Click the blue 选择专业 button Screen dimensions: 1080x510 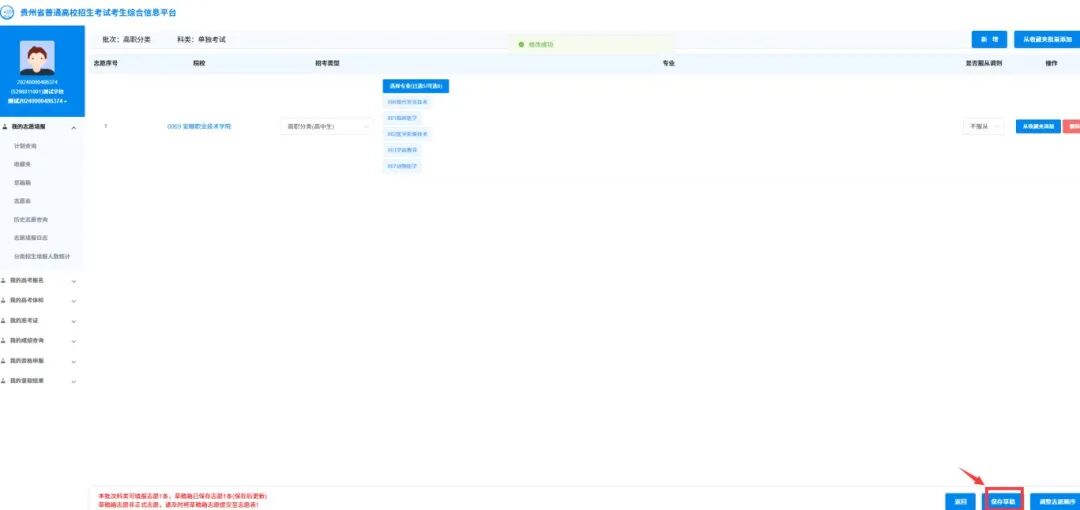[415, 86]
